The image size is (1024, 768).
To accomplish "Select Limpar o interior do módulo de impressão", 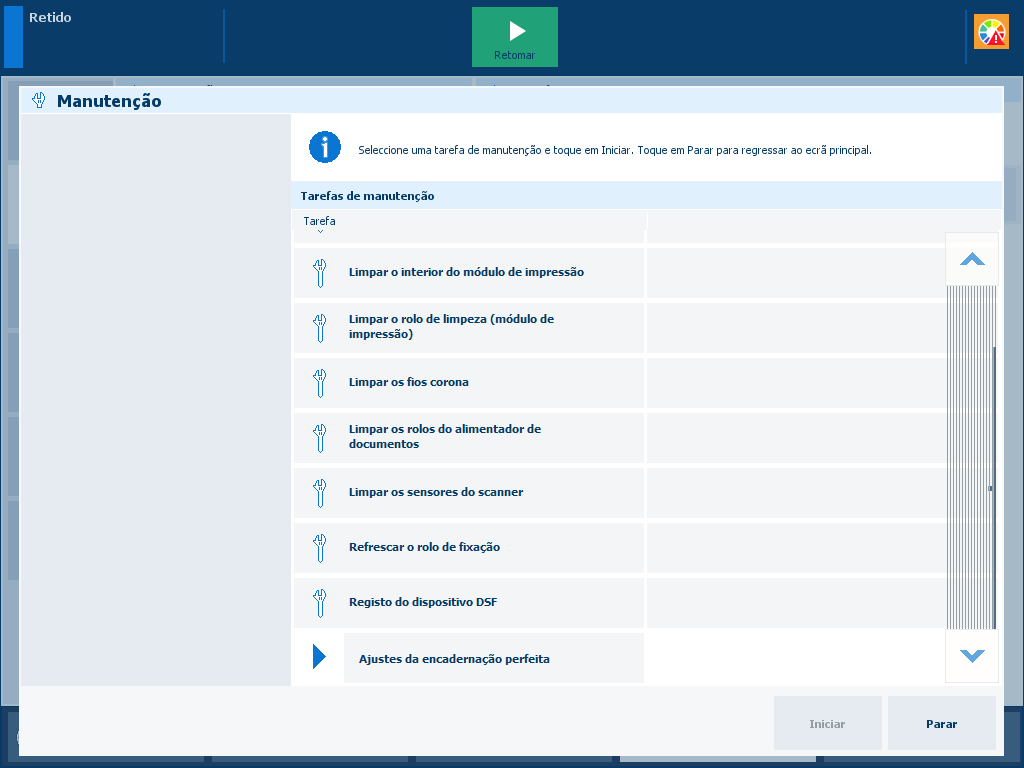I will point(469,273).
